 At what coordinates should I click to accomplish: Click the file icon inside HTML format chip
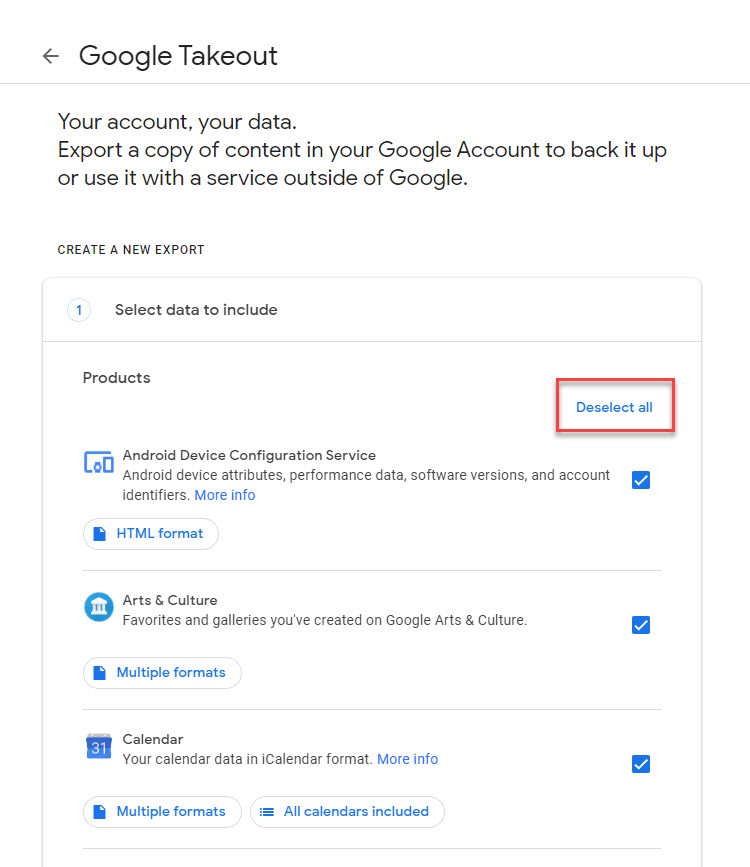pyautogui.click(x=101, y=533)
